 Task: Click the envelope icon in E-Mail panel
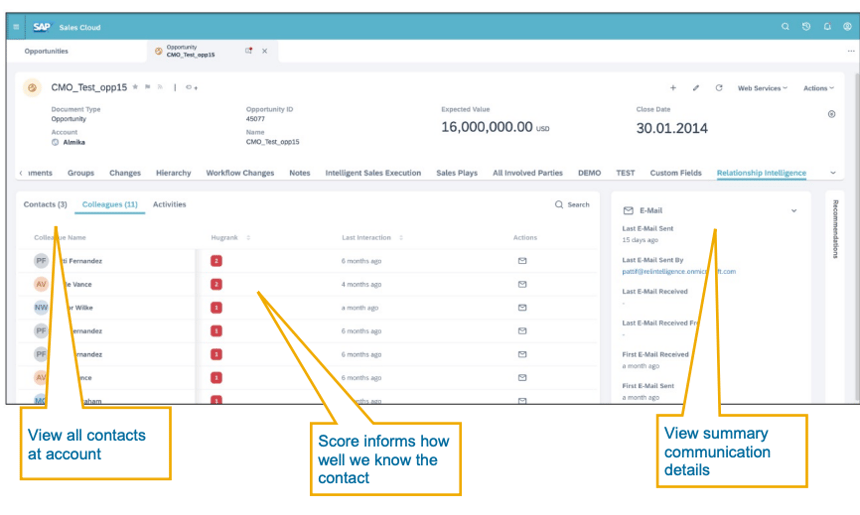[x=629, y=211]
